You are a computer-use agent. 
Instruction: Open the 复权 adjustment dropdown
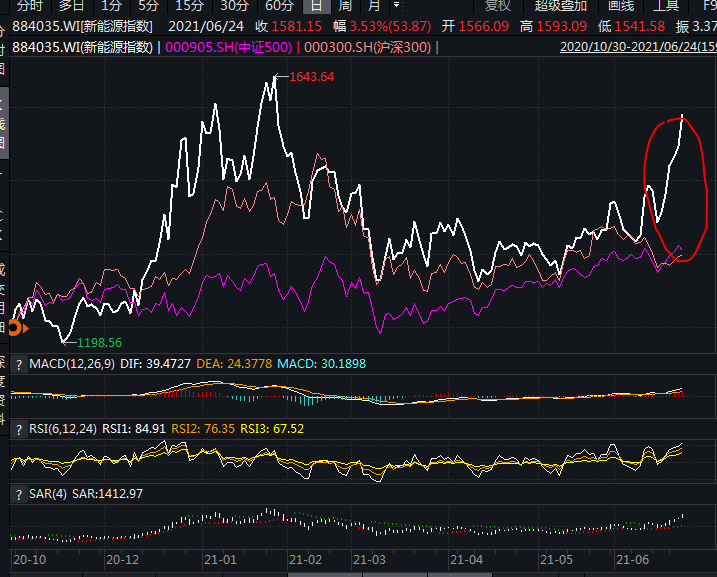pyautogui.click(x=498, y=6)
